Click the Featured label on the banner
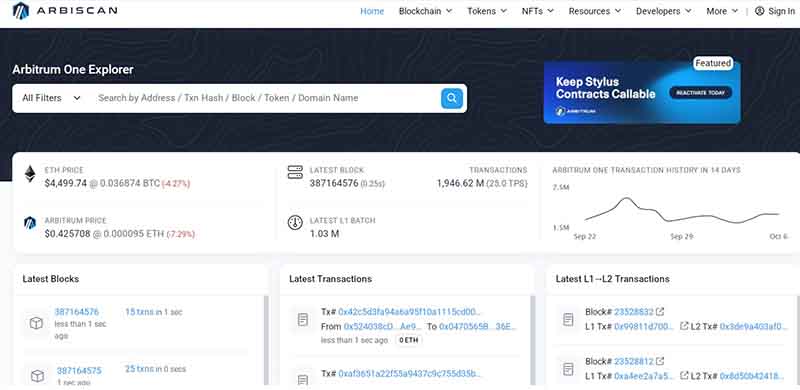Viewport: 800px width, 390px height. 713,63
